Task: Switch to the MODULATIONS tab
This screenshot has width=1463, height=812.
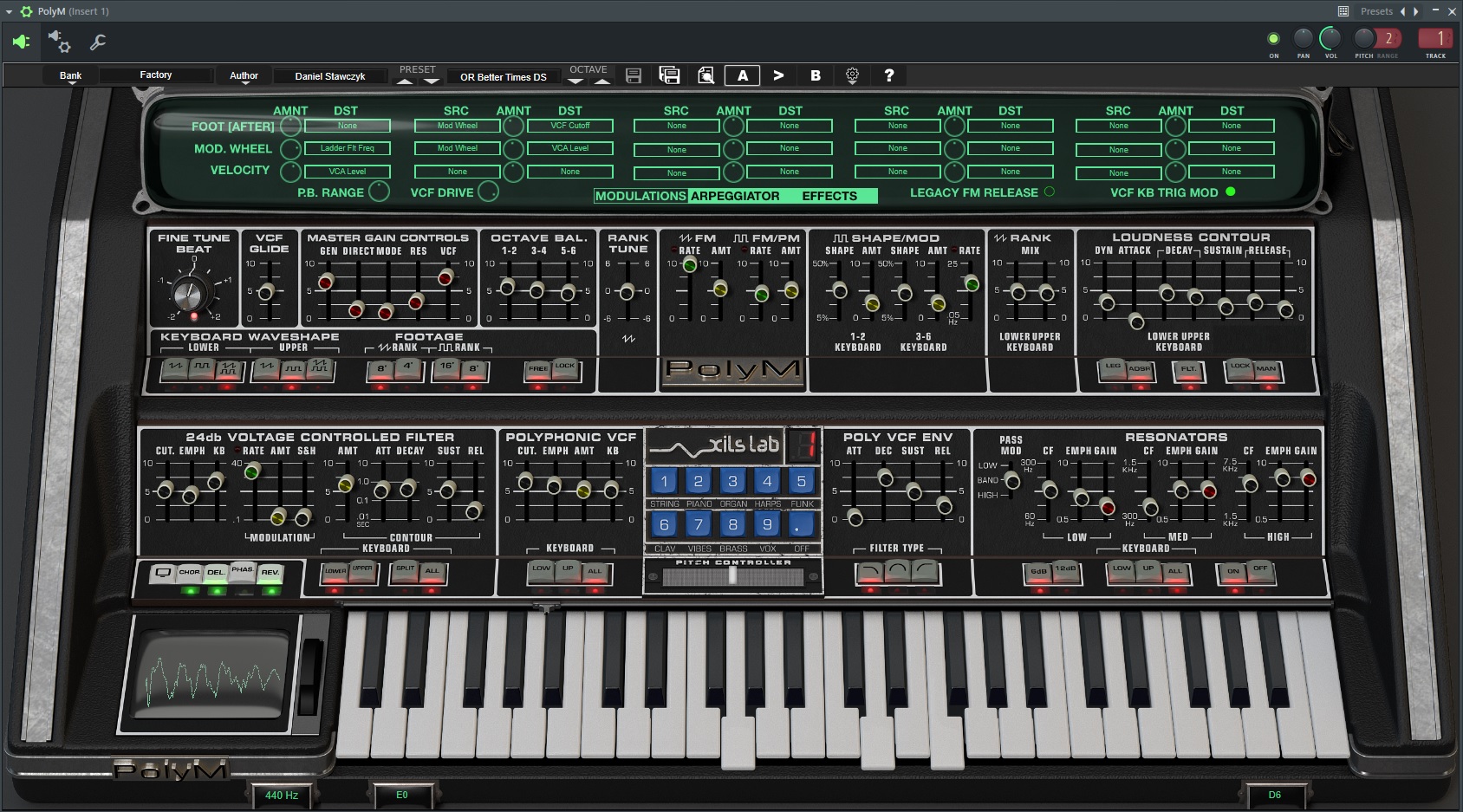Action: click(x=640, y=196)
